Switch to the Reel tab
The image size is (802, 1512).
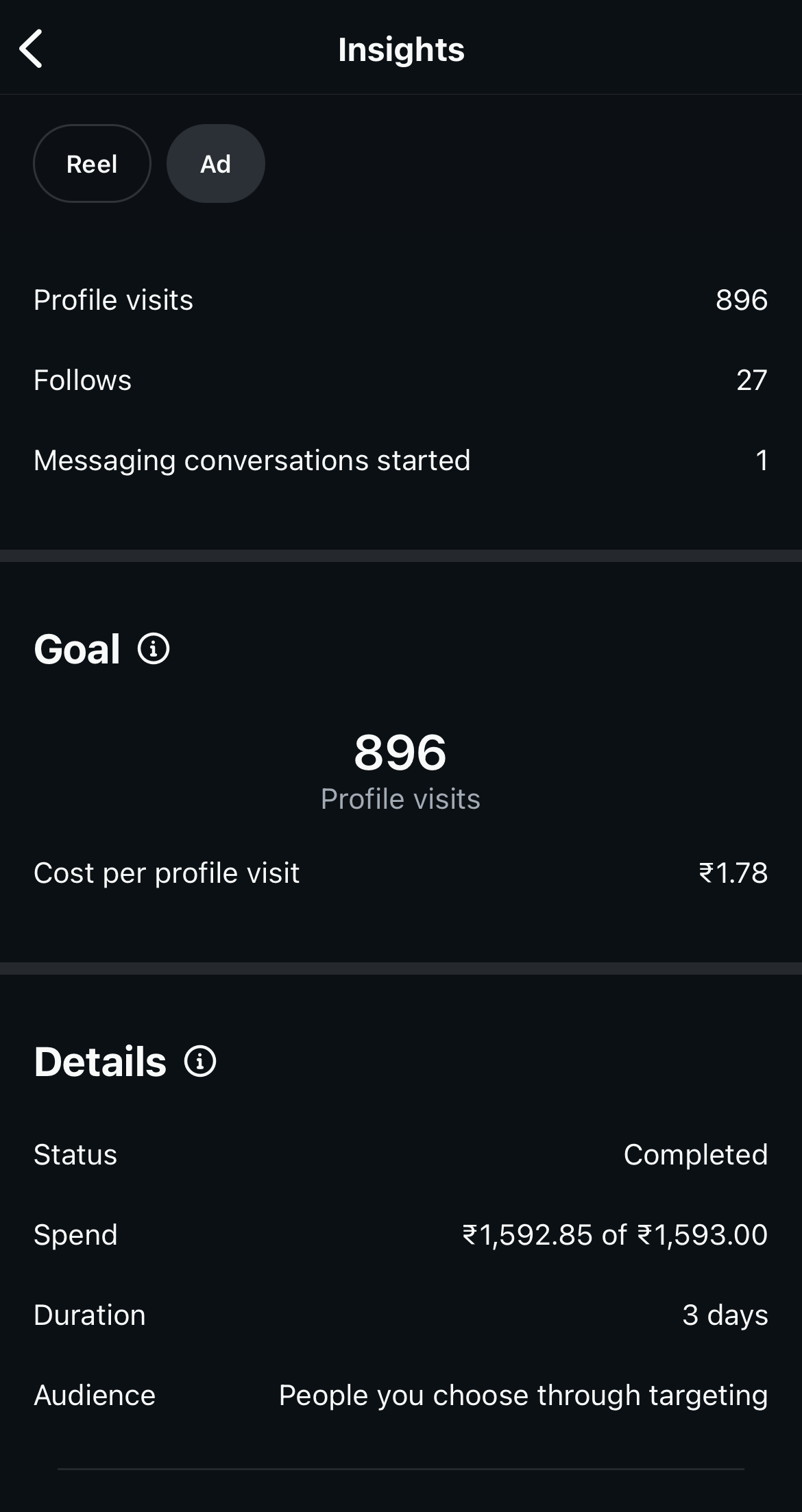click(92, 164)
